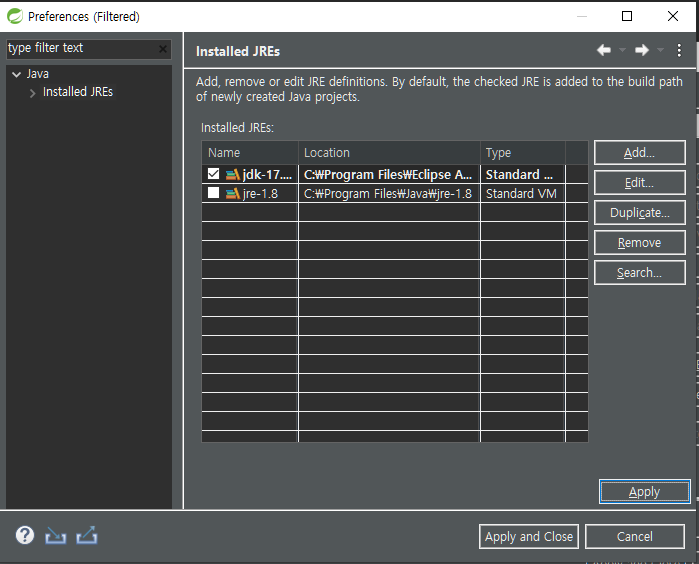
Task: Sort by the Location column header
Action: pos(389,152)
